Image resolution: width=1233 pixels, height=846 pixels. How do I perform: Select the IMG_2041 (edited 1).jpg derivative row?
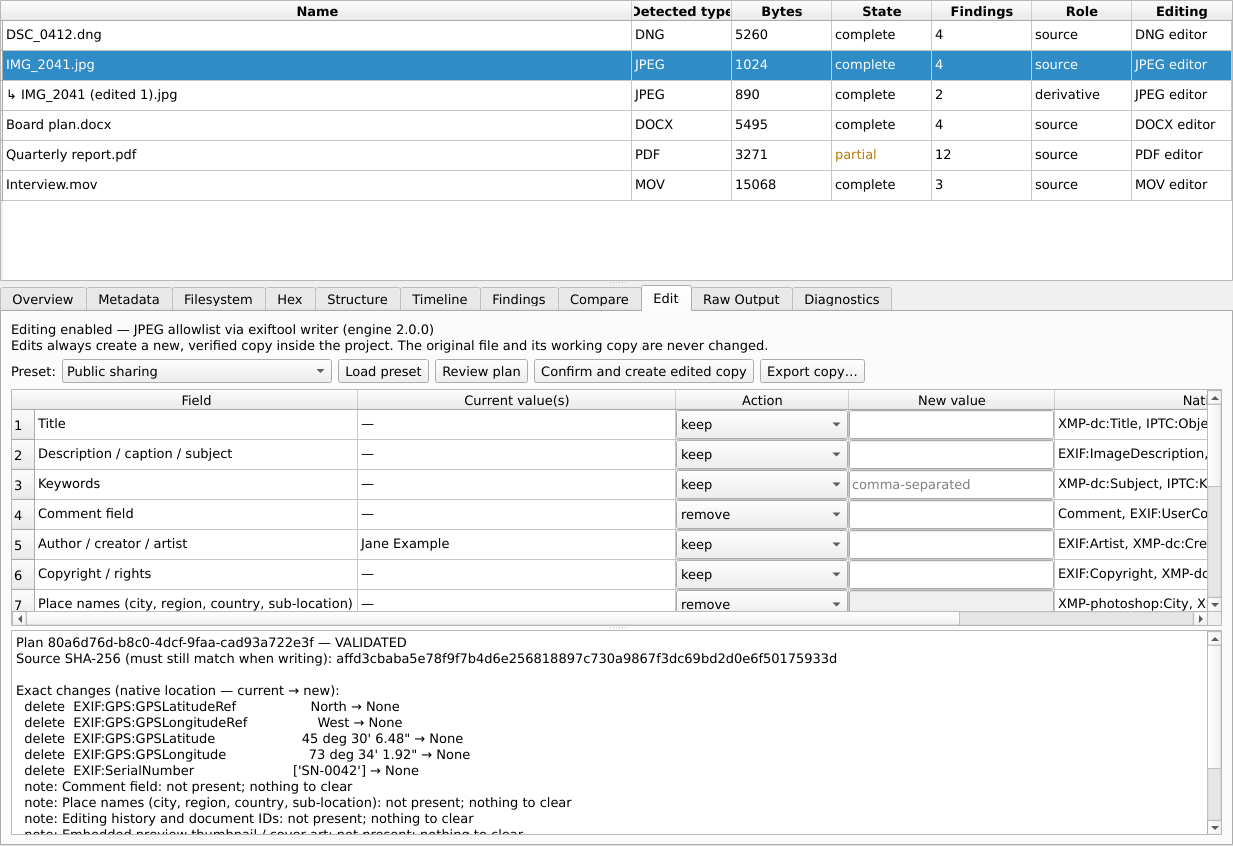(617, 95)
